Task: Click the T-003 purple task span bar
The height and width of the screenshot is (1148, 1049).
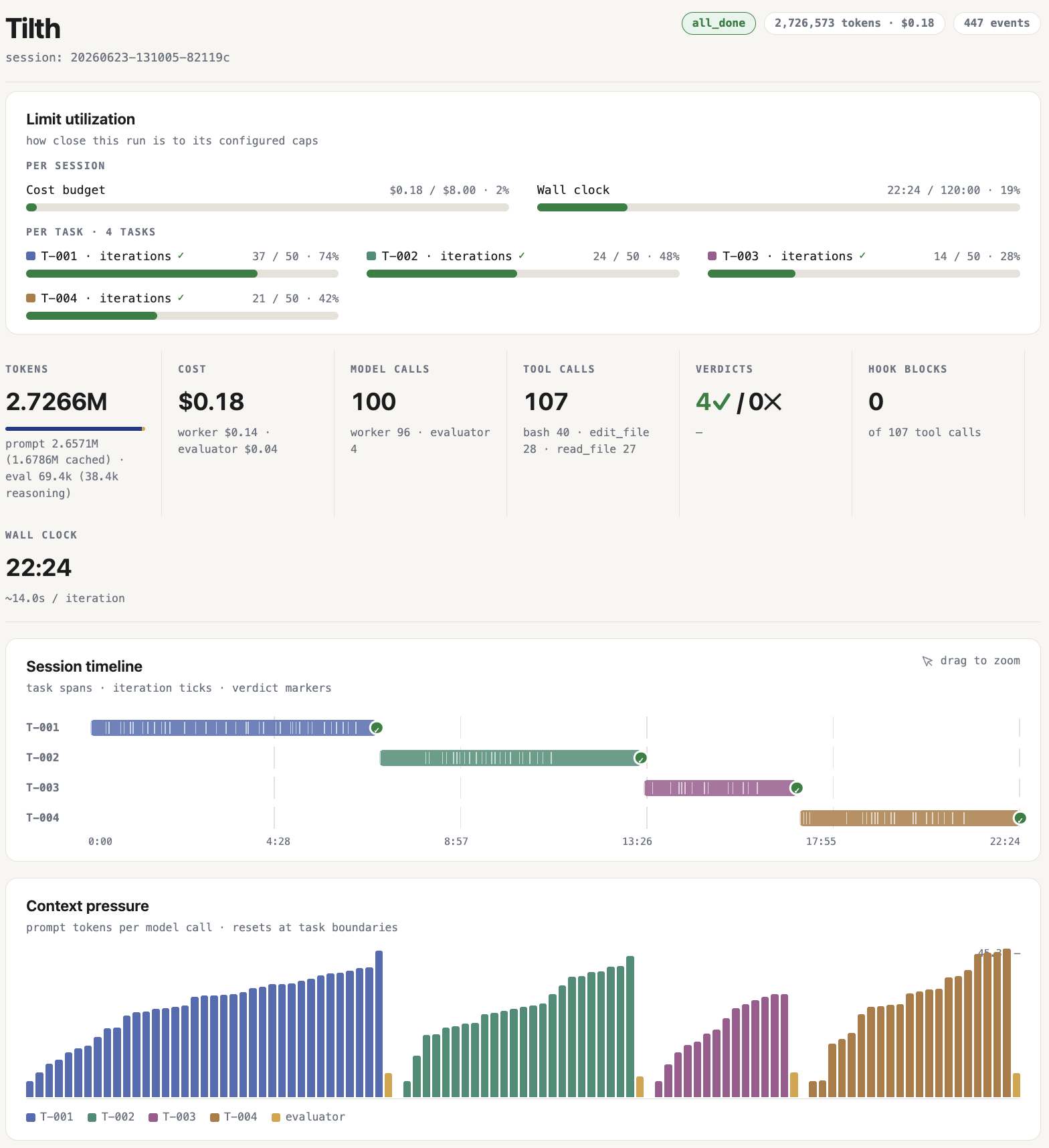Action: point(720,788)
